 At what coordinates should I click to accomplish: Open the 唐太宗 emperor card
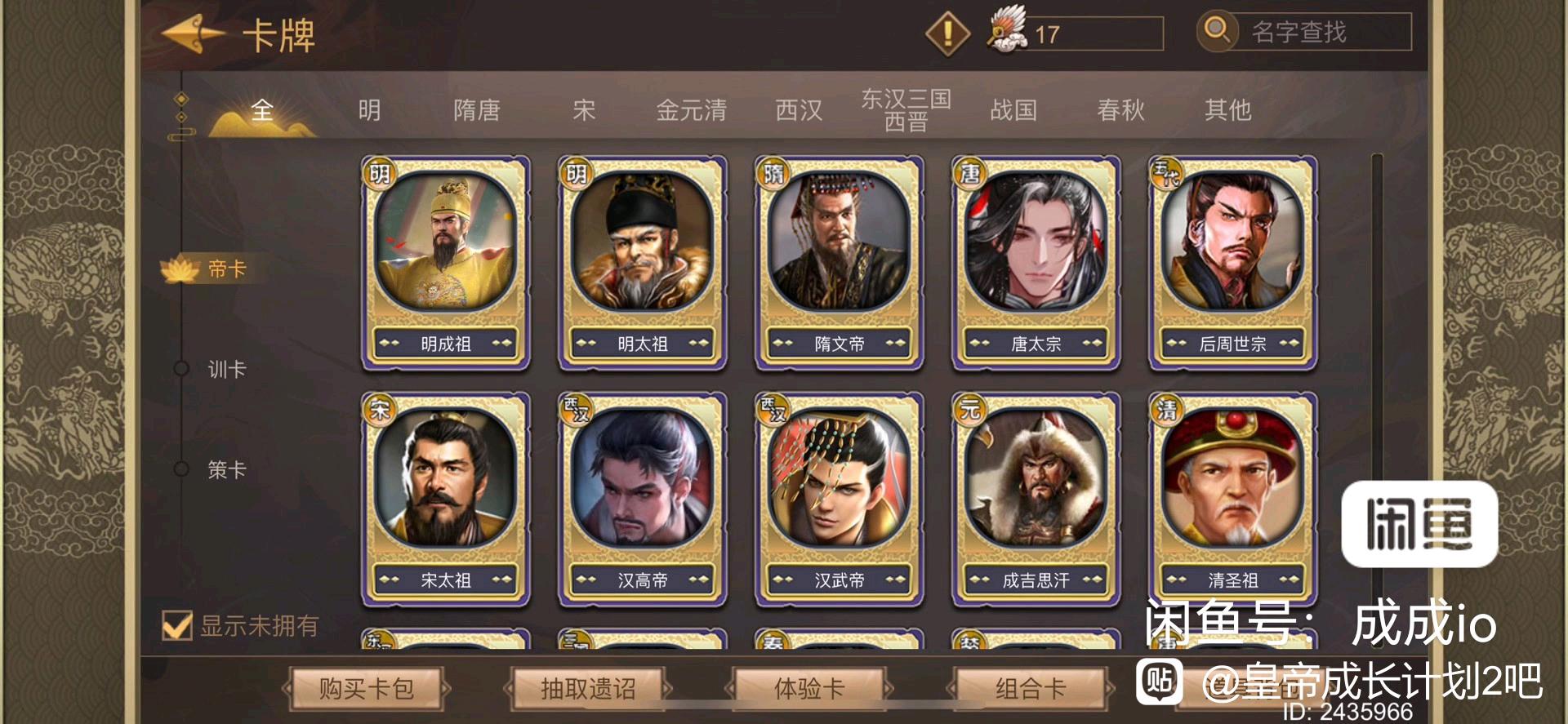[x=1036, y=263]
